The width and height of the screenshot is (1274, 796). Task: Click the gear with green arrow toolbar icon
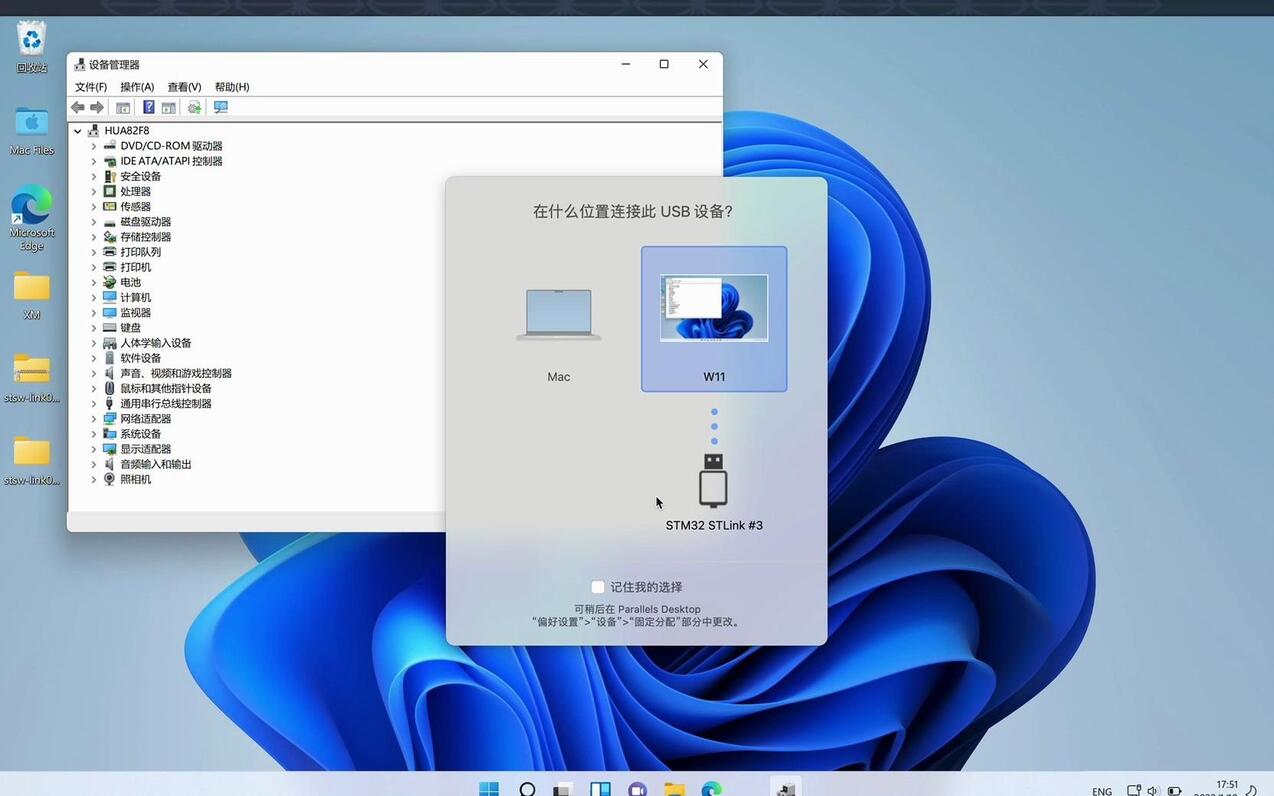pyautogui.click(x=194, y=107)
